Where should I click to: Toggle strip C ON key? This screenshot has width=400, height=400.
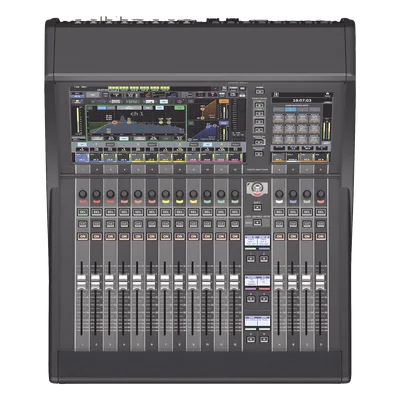(x=307, y=236)
